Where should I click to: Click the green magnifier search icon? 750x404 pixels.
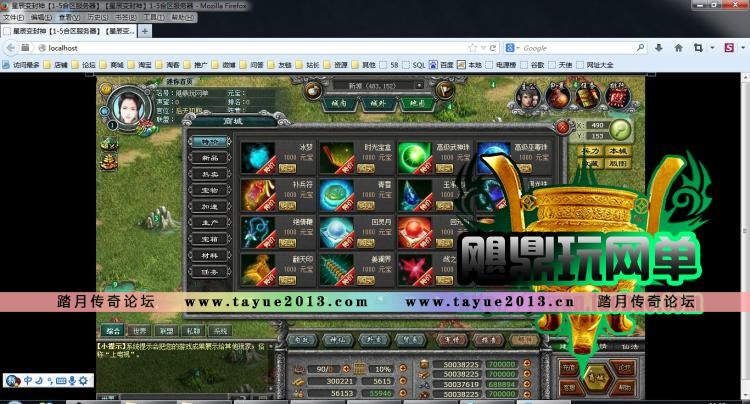620,129
